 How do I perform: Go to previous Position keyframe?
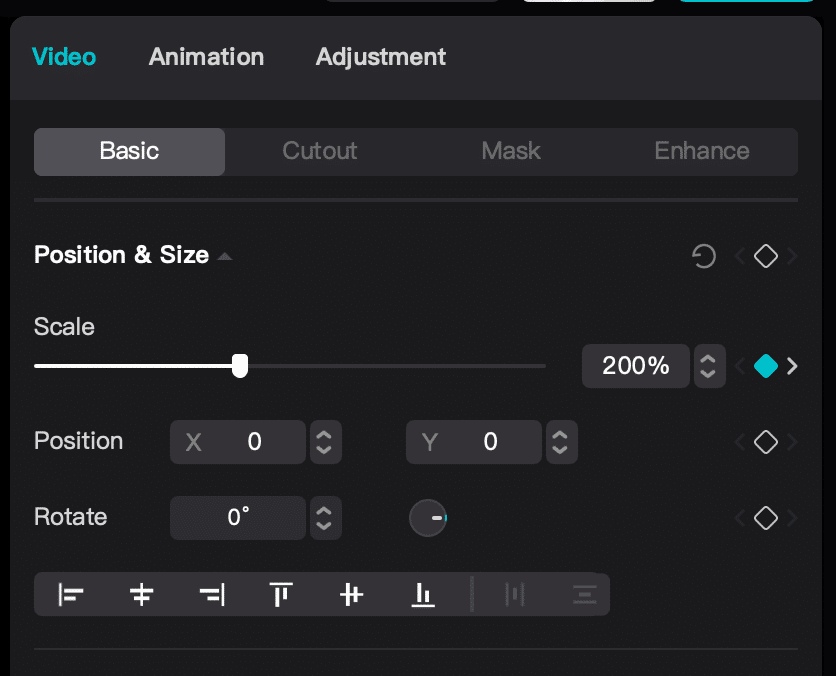[739, 442]
